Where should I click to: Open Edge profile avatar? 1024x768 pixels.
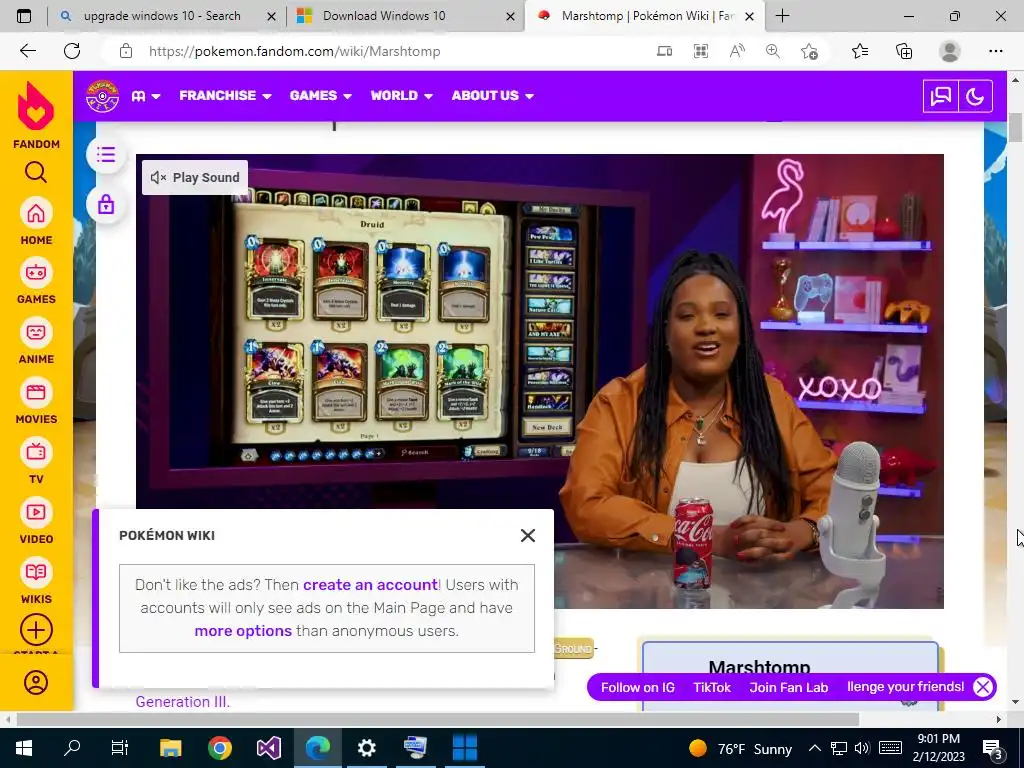click(x=950, y=51)
